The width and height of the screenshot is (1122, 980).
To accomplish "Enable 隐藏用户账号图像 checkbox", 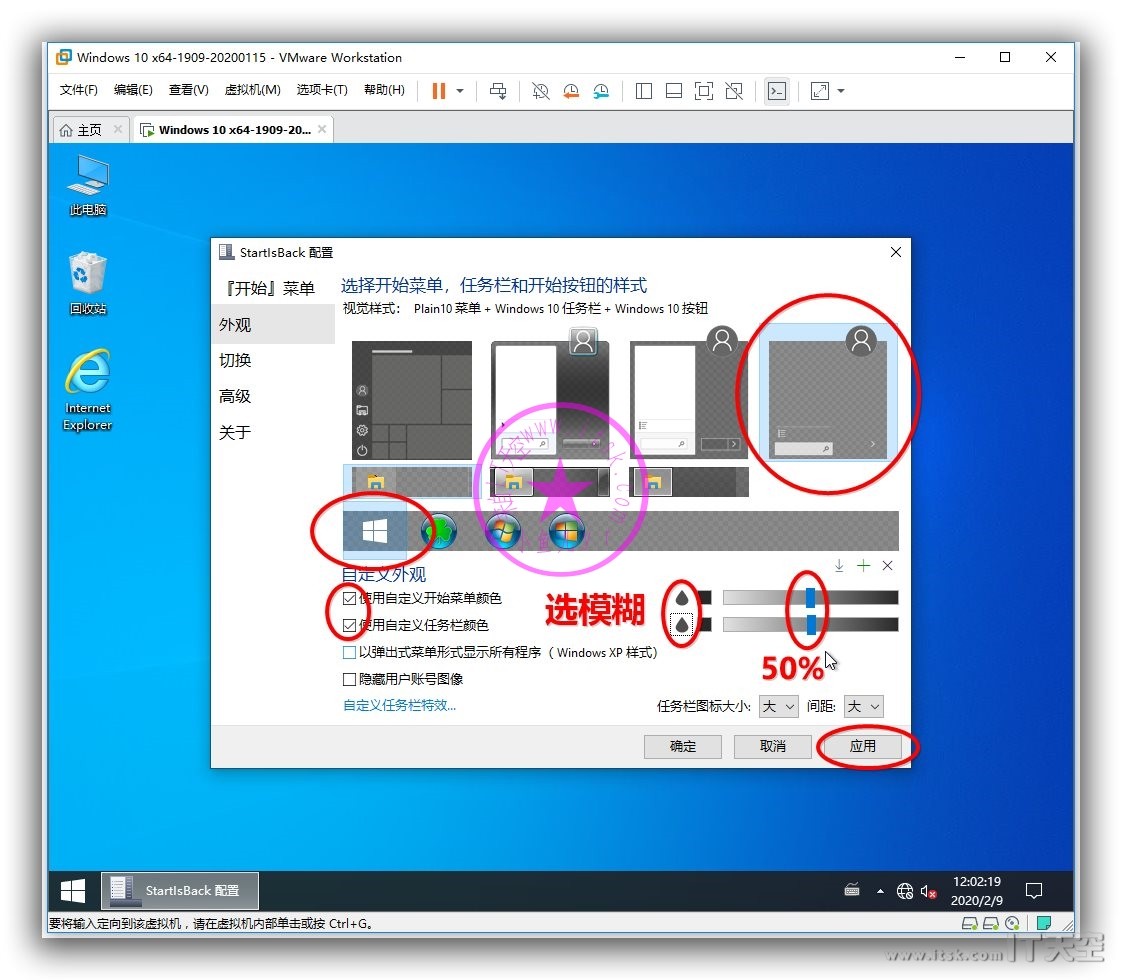I will [x=350, y=679].
